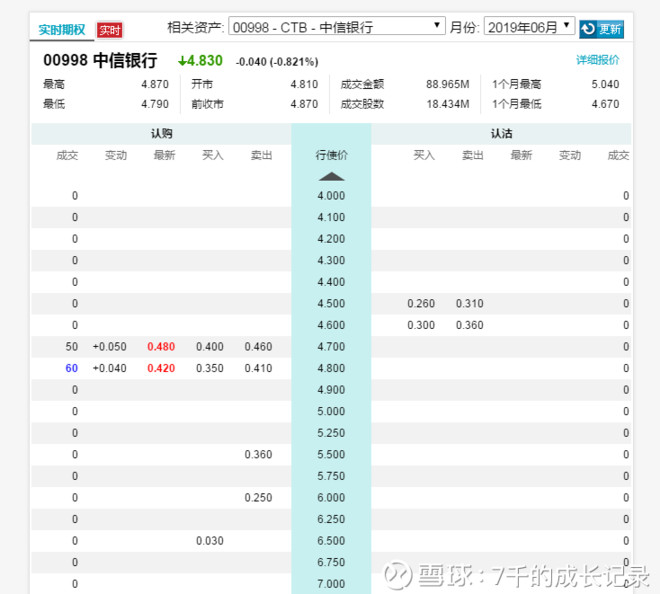Click the 认购 calls section header
The width and height of the screenshot is (660, 594).
tap(162, 133)
